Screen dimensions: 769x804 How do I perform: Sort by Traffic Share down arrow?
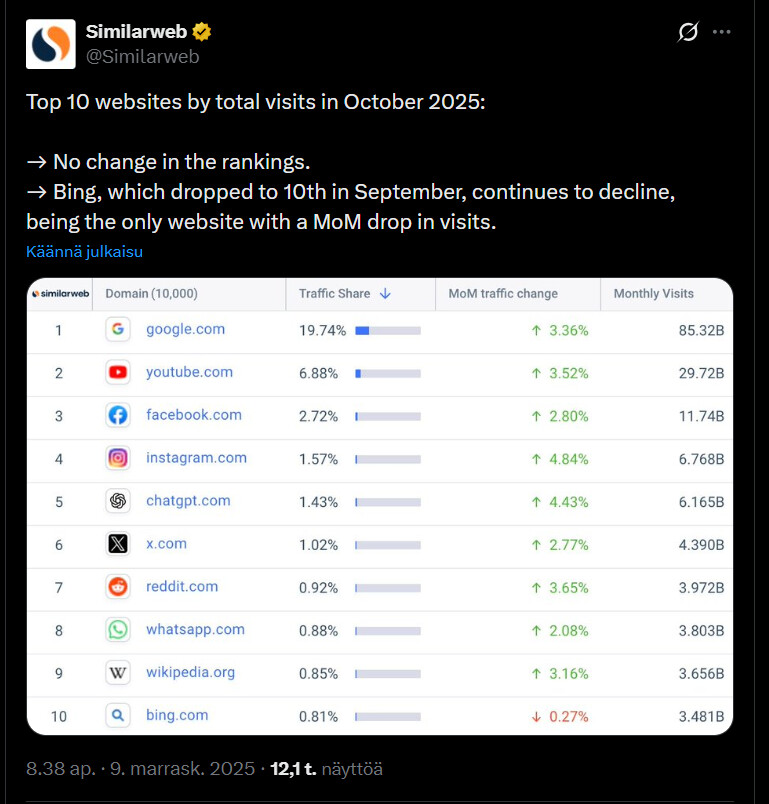pyautogui.click(x=385, y=294)
